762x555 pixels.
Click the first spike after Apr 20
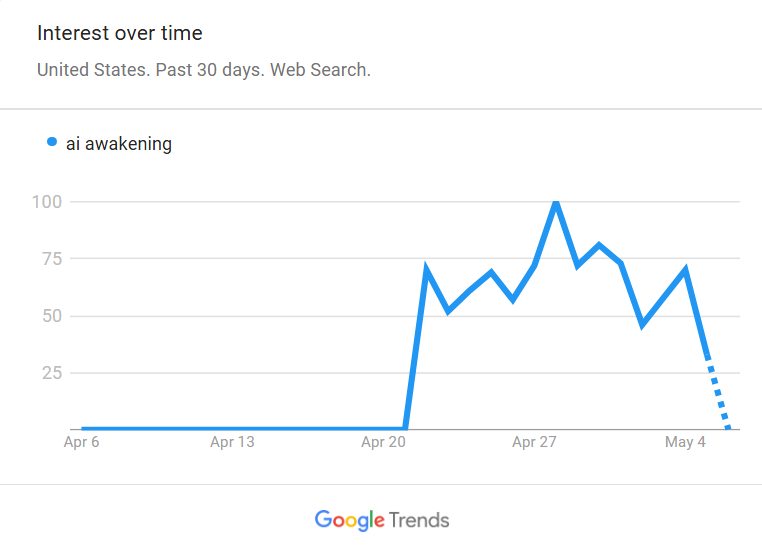(x=426, y=268)
